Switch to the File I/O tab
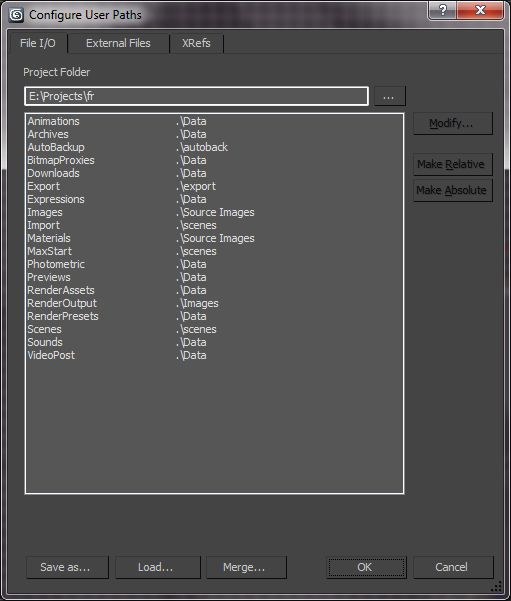This screenshot has width=511, height=601. coord(38,43)
